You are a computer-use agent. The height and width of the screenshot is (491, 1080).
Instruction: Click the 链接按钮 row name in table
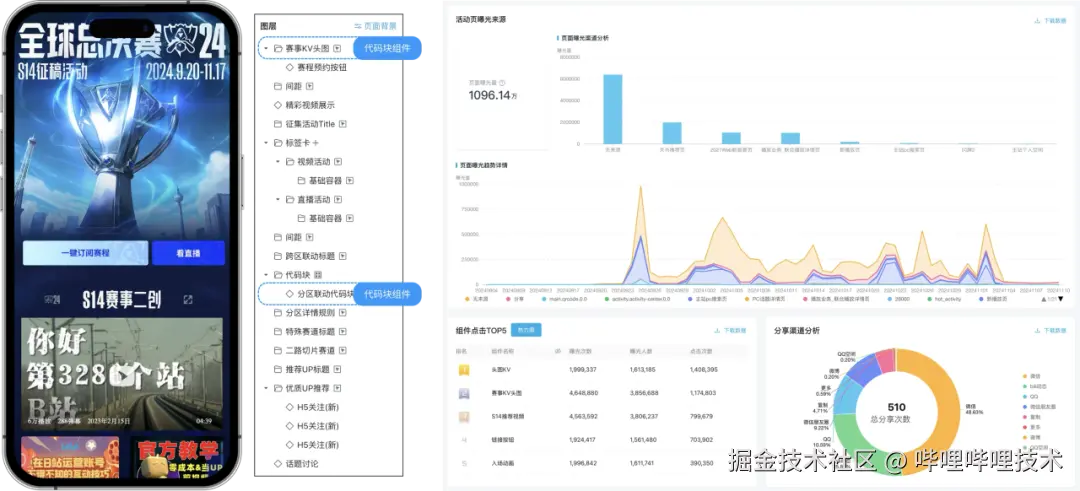point(503,439)
